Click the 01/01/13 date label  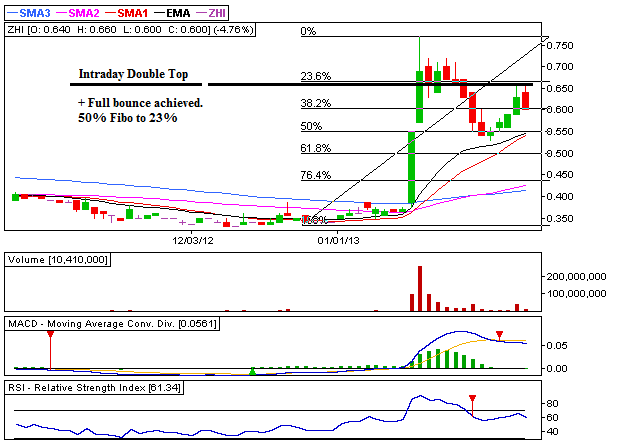(x=338, y=241)
